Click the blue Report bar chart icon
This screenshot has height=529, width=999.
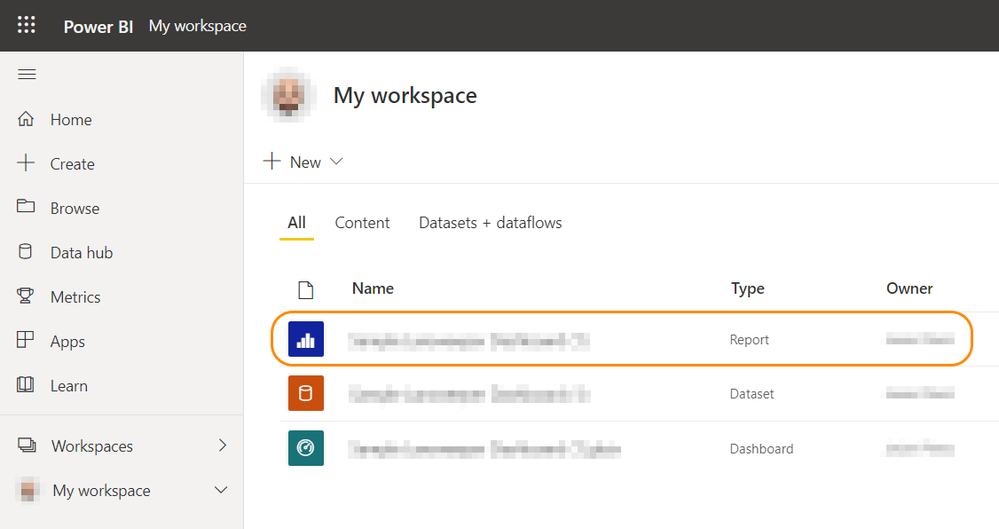[306, 340]
